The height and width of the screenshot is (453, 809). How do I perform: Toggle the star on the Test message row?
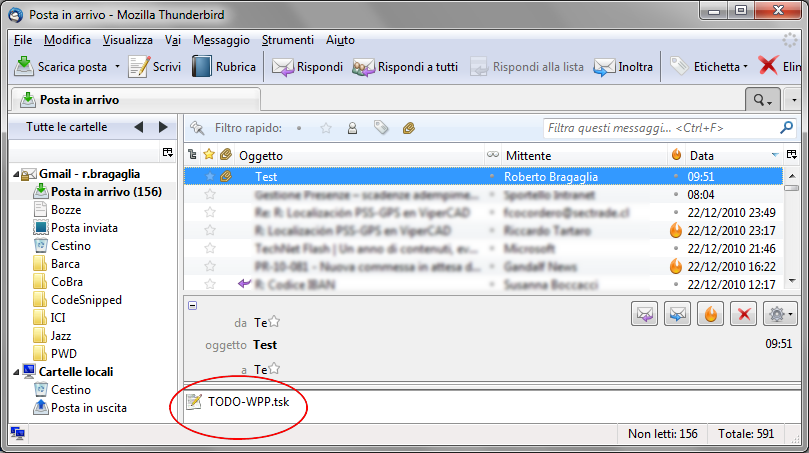209,176
